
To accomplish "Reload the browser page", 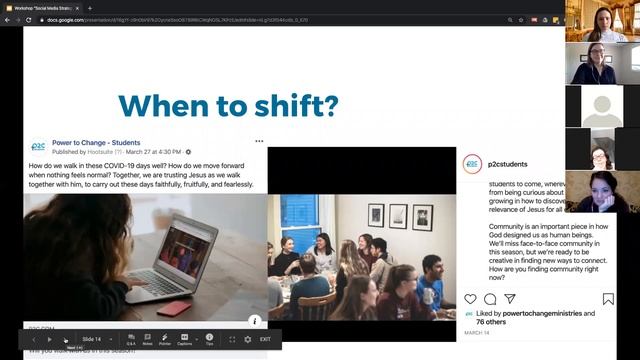I will tap(29, 20).
